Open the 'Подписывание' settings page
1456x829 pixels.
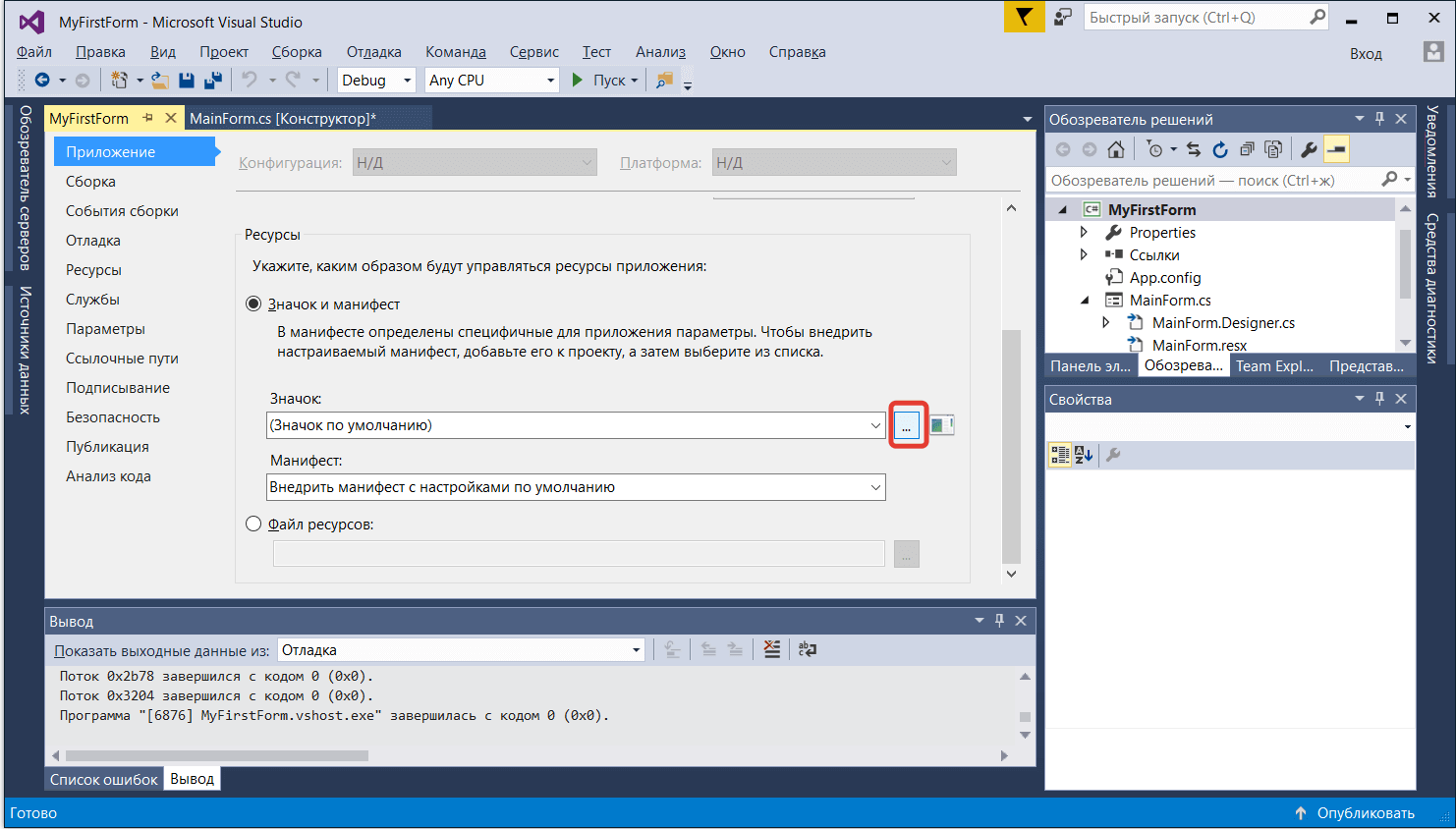click(118, 388)
